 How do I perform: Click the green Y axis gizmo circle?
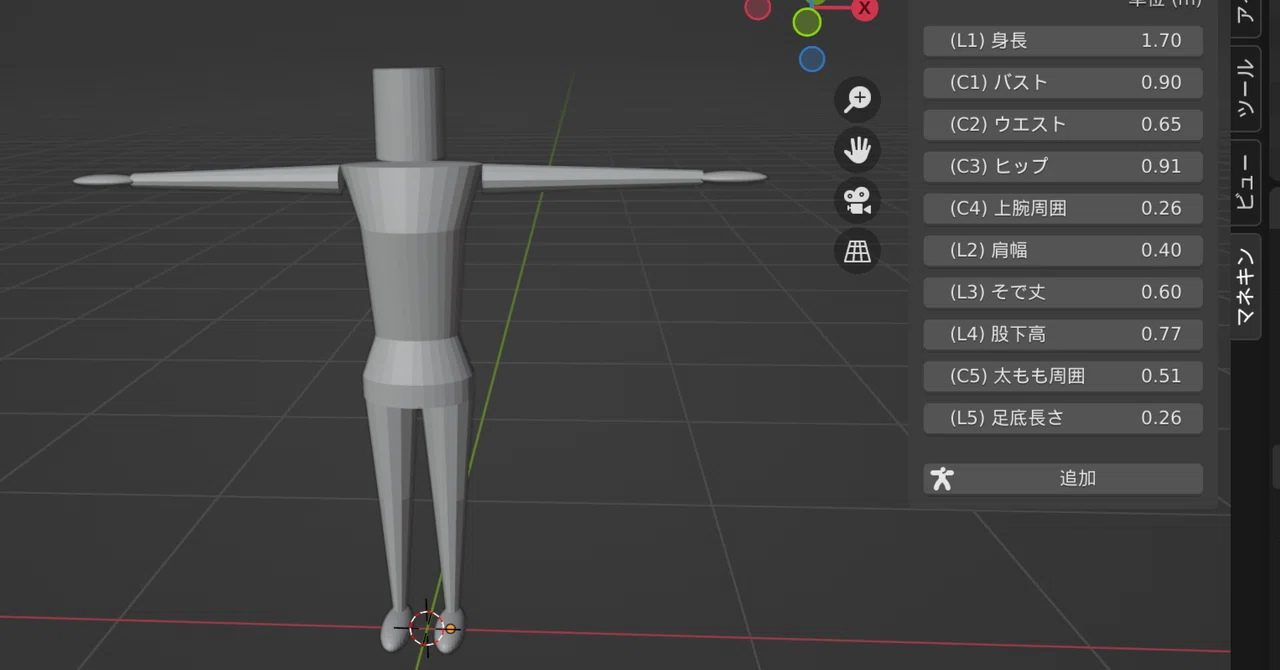807,22
